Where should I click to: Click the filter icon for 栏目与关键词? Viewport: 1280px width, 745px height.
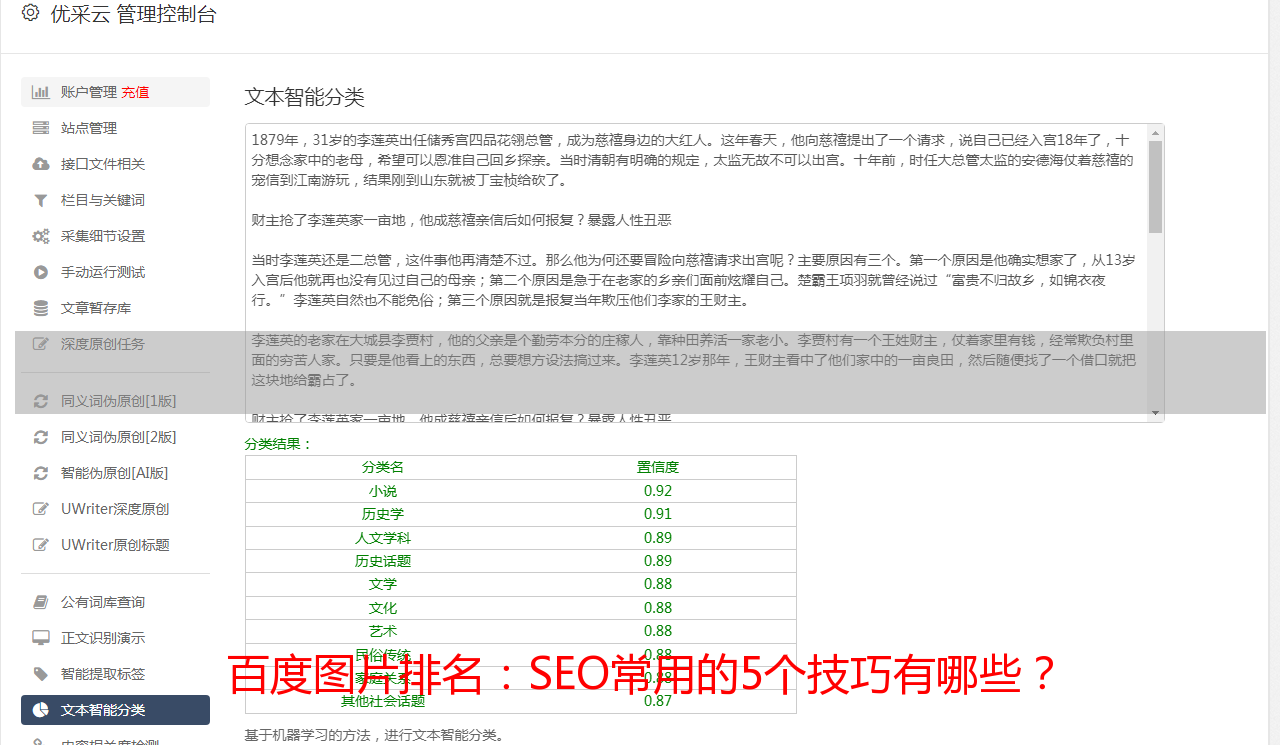[41, 200]
